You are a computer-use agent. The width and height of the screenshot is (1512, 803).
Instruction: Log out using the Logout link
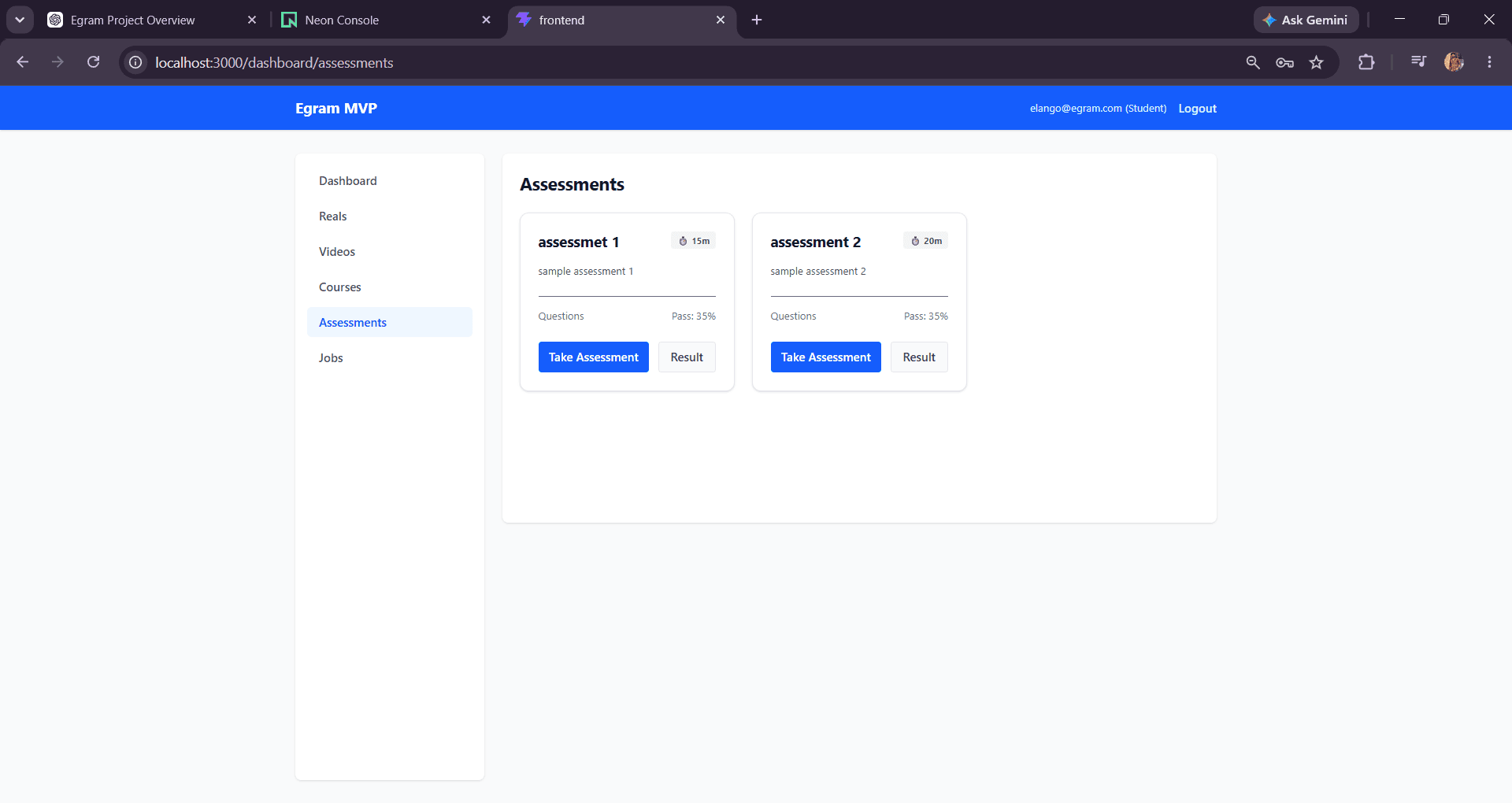[1197, 109]
